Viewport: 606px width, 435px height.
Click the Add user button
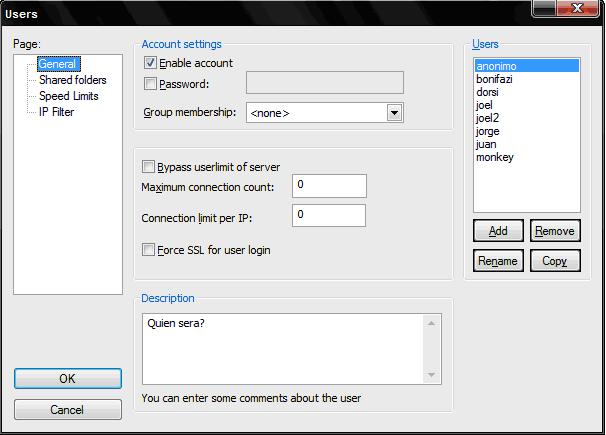pyautogui.click(x=498, y=231)
